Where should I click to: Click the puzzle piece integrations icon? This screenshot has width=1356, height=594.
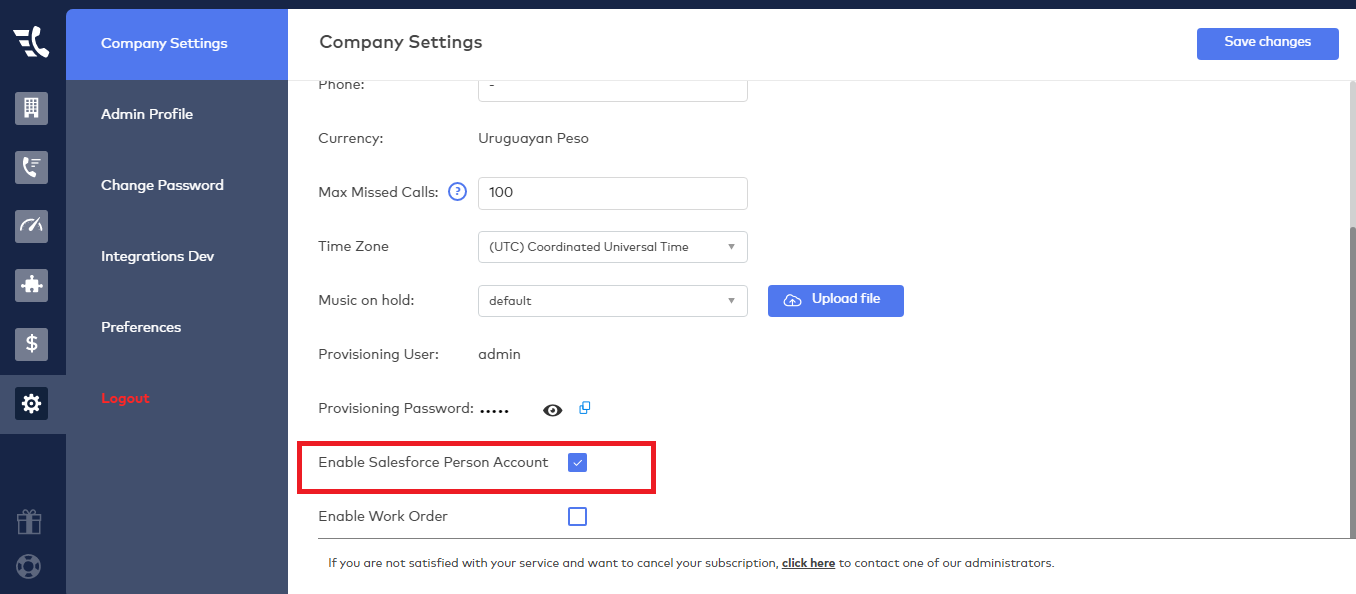(x=31, y=285)
